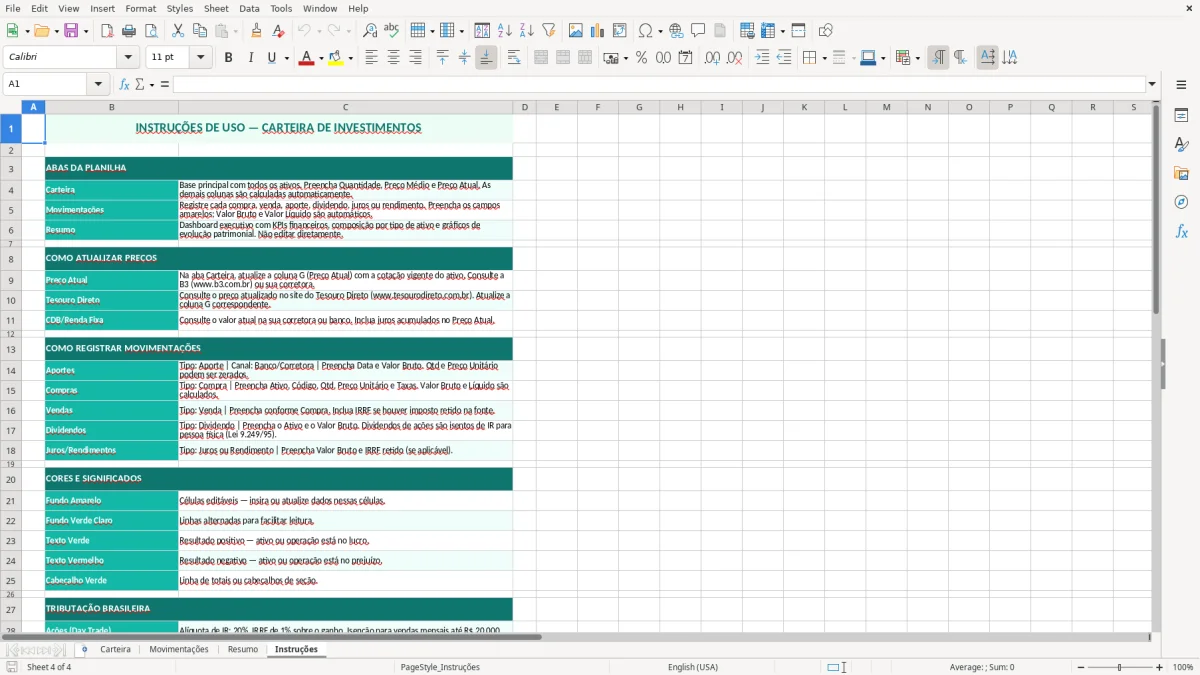Align cell text right
Screen dimensions: 1200x675
415,58
